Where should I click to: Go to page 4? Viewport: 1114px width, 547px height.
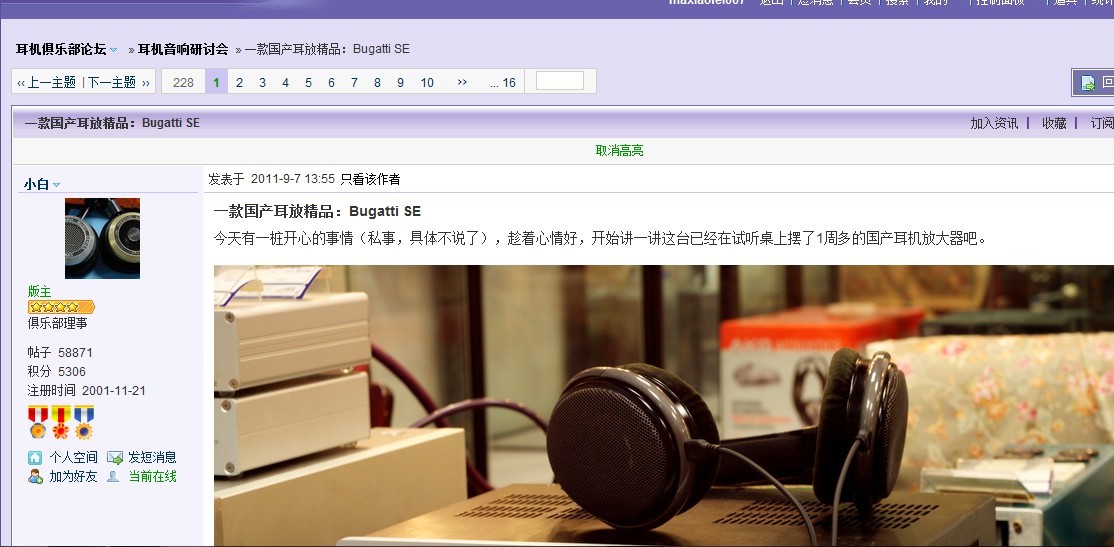[286, 82]
